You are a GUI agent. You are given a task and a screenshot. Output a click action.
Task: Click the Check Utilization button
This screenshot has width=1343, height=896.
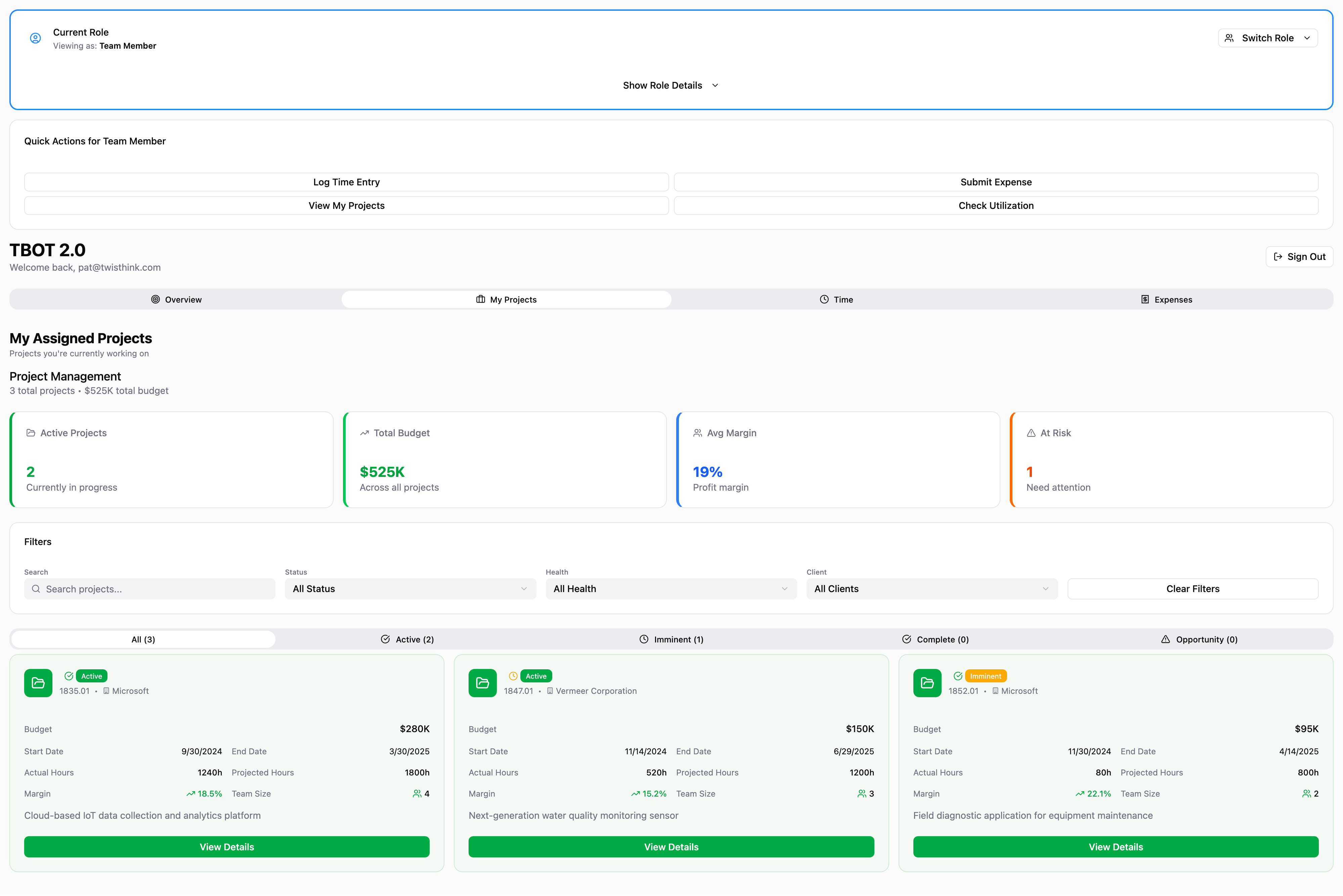(x=996, y=206)
